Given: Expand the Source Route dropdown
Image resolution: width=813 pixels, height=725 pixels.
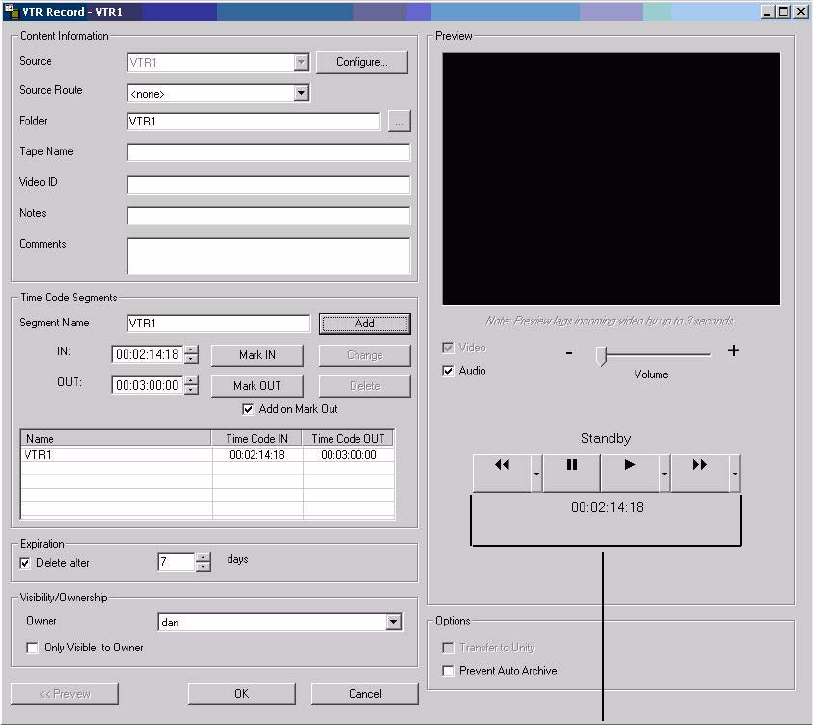Looking at the screenshot, I should click(x=301, y=93).
